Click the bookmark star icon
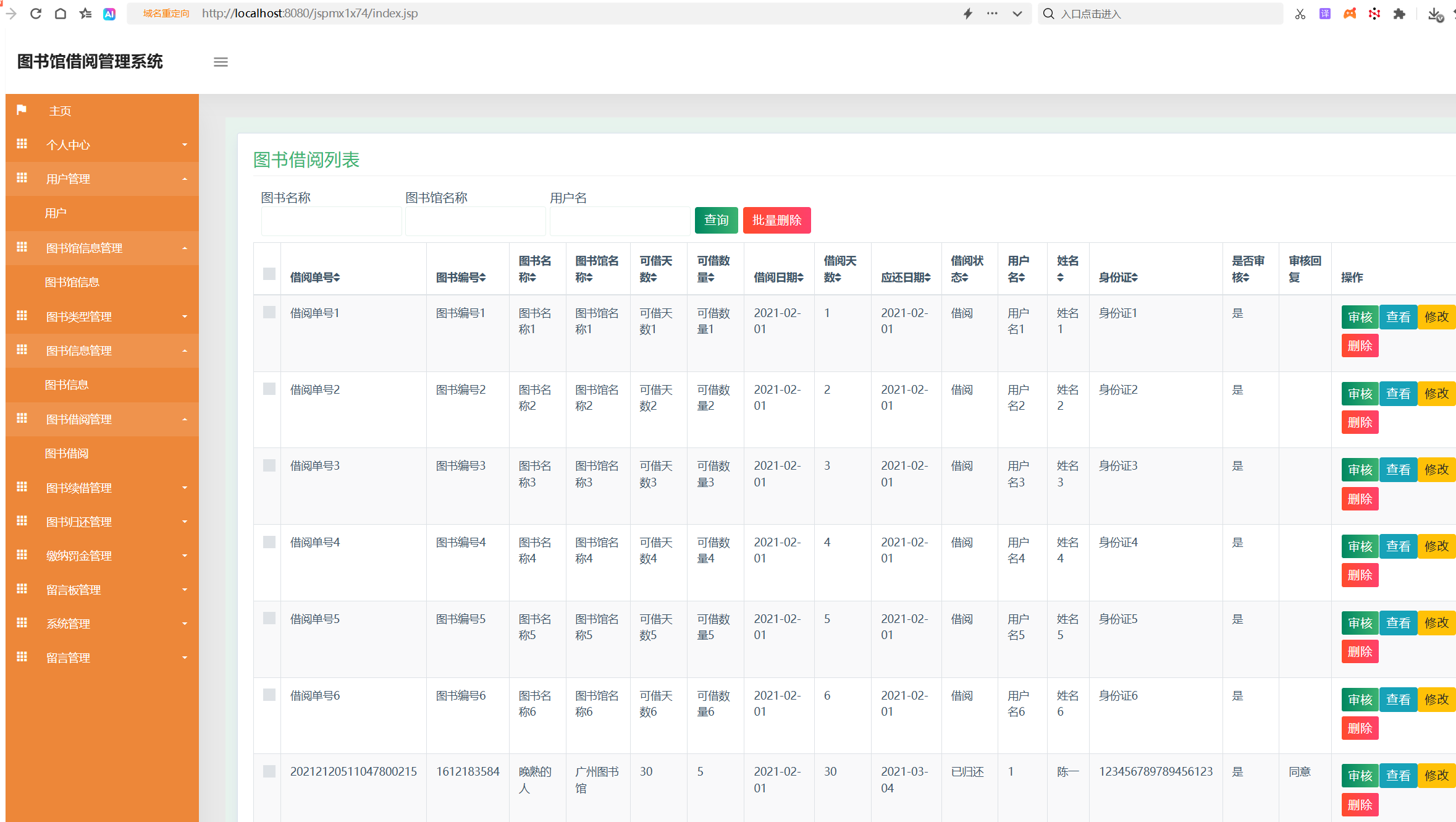 [x=85, y=14]
